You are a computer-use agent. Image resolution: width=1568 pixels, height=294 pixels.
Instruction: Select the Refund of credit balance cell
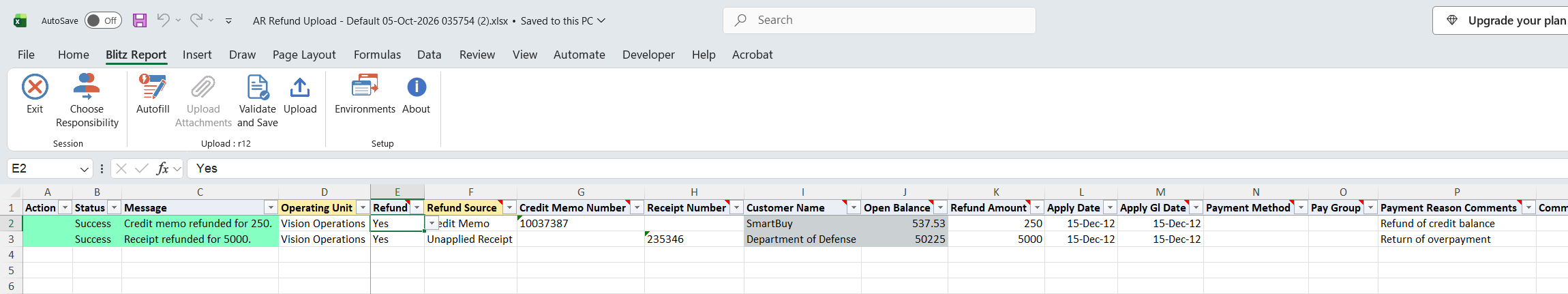[1457, 223]
